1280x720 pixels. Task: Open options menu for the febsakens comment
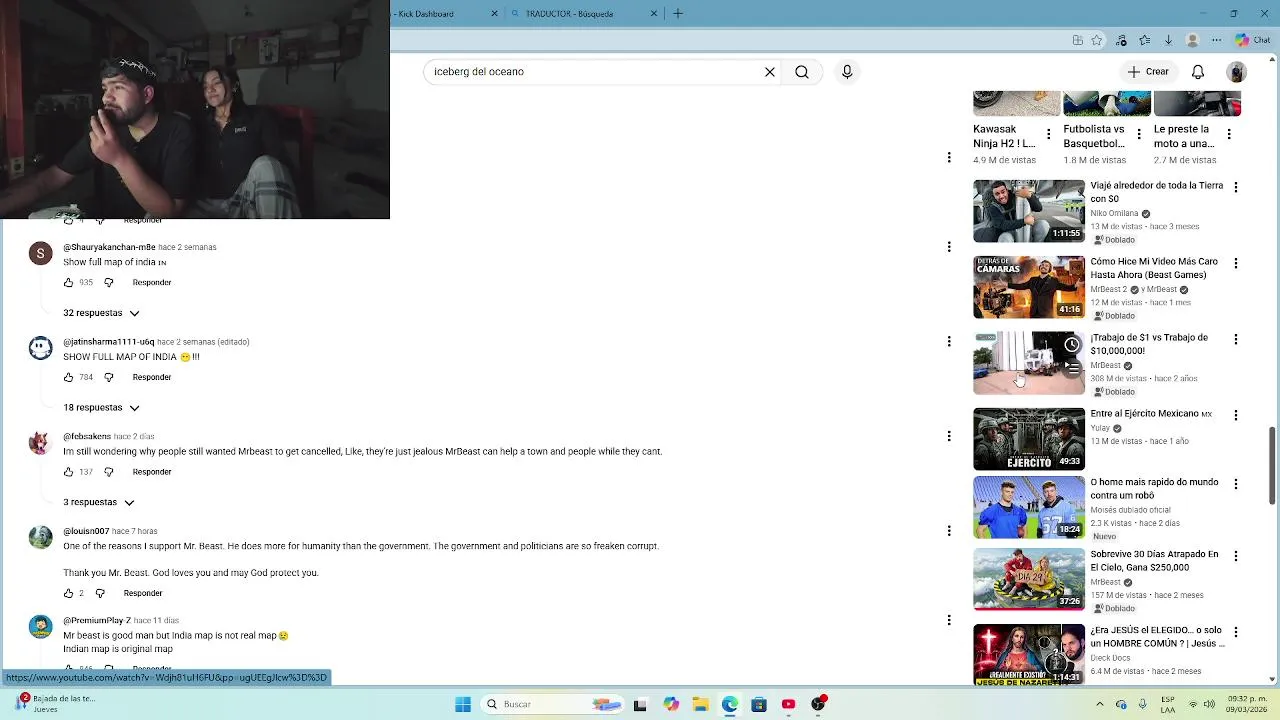[949, 436]
